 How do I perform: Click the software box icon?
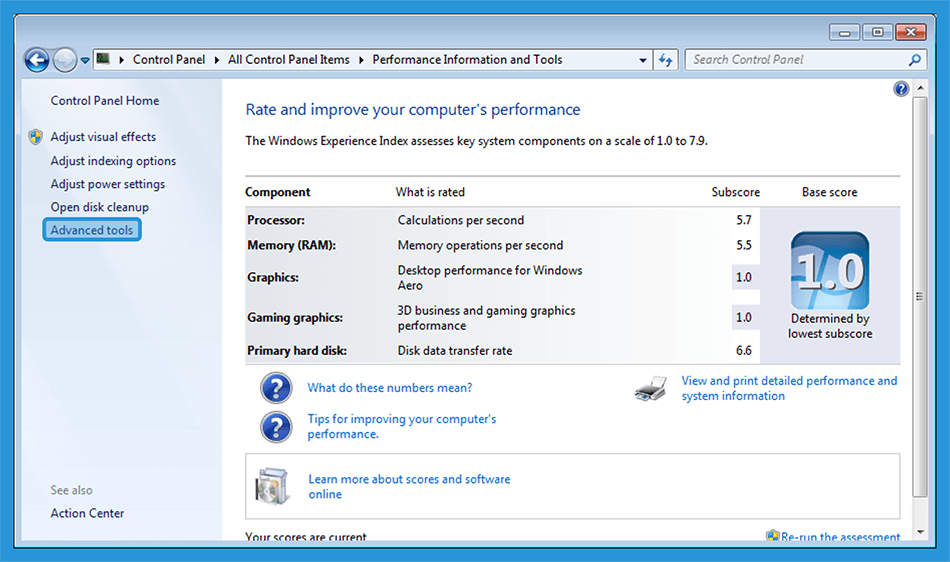click(x=271, y=486)
